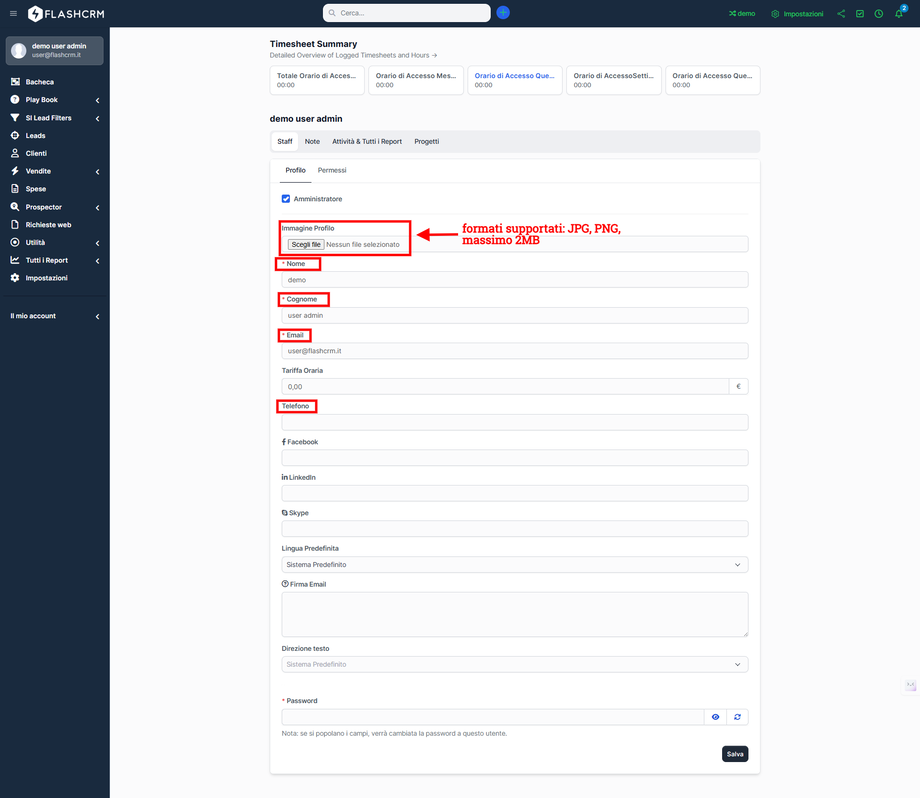
Task: Click the Skype input field
Action: 515,529
